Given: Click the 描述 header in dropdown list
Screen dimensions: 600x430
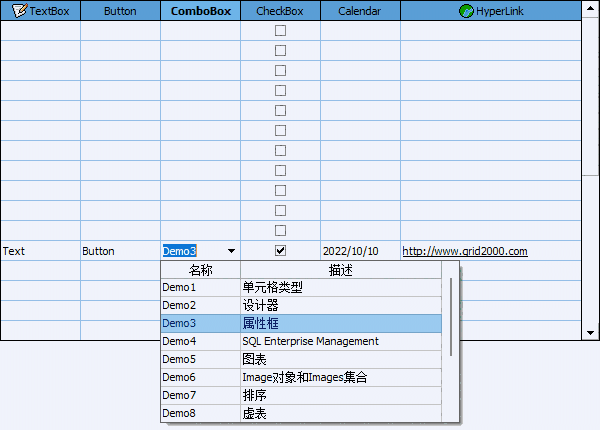Looking at the screenshot, I should pyautogui.click(x=340, y=270).
